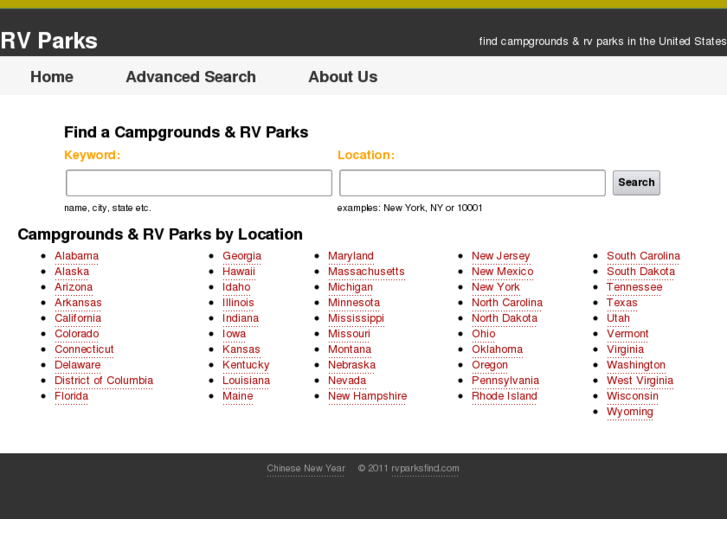Choose the Kentucky link

coord(246,365)
